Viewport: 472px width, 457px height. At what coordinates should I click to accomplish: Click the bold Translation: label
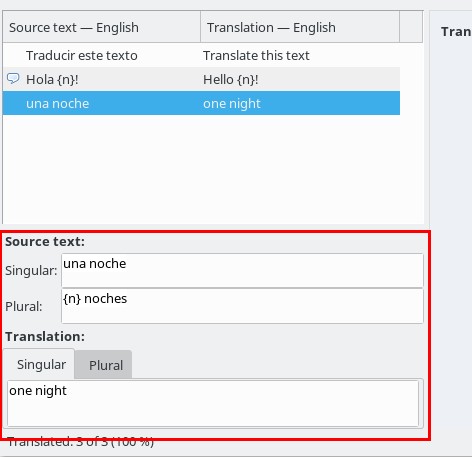45,336
